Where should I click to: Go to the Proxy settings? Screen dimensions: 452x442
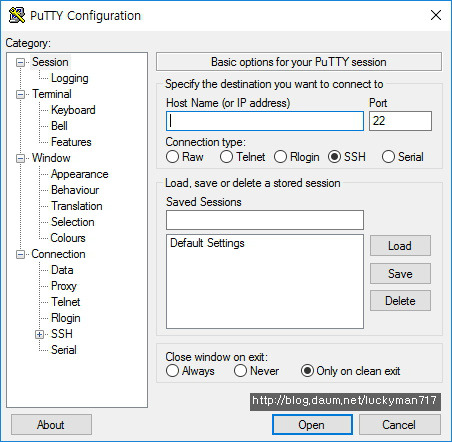click(x=64, y=286)
